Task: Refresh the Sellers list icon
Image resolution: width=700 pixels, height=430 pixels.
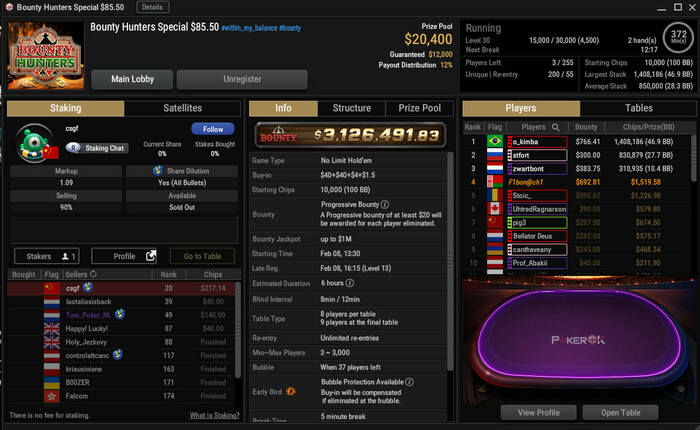Action: coord(93,274)
